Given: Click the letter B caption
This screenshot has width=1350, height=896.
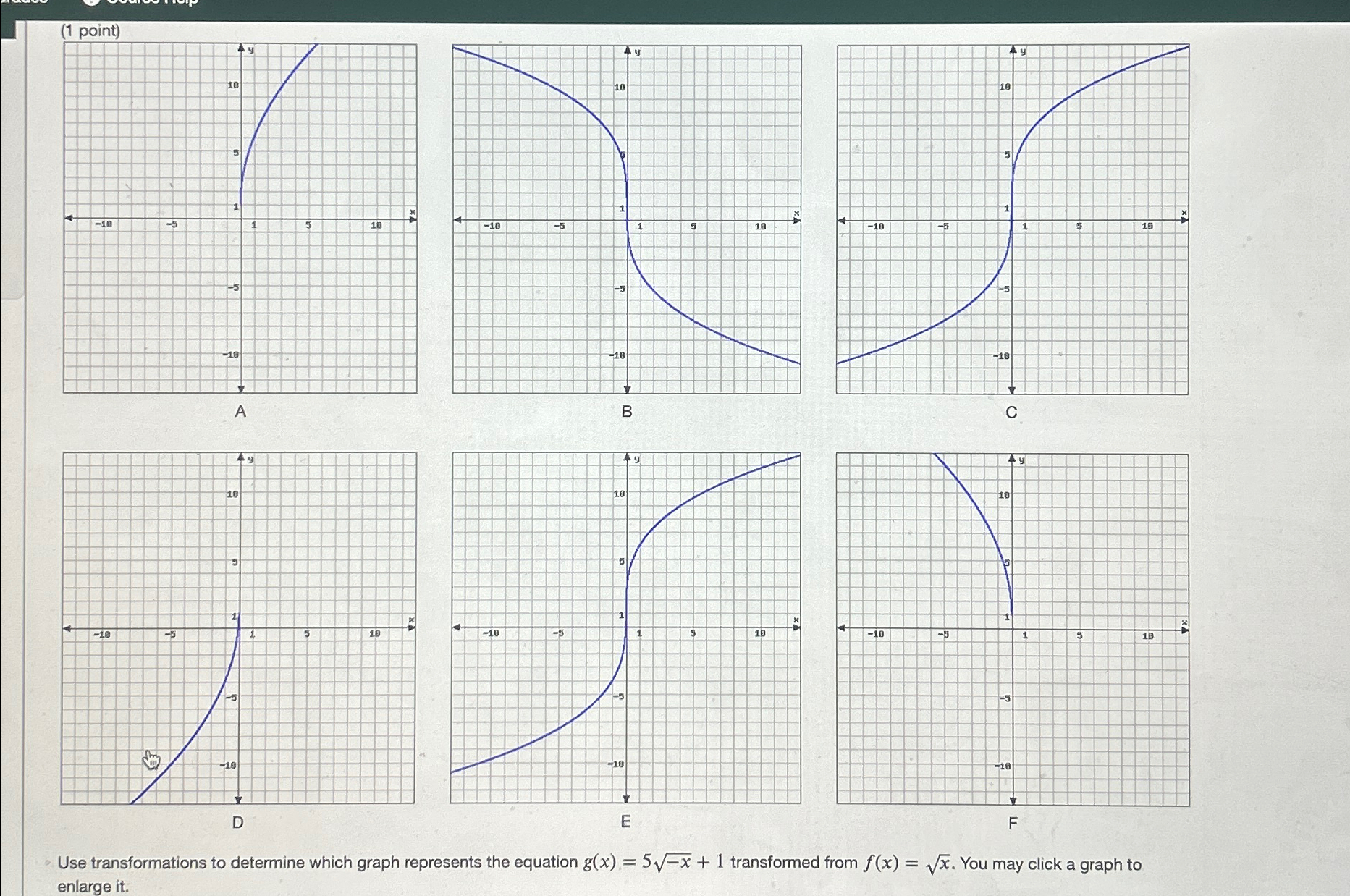Looking at the screenshot, I should click(x=627, y=411).
